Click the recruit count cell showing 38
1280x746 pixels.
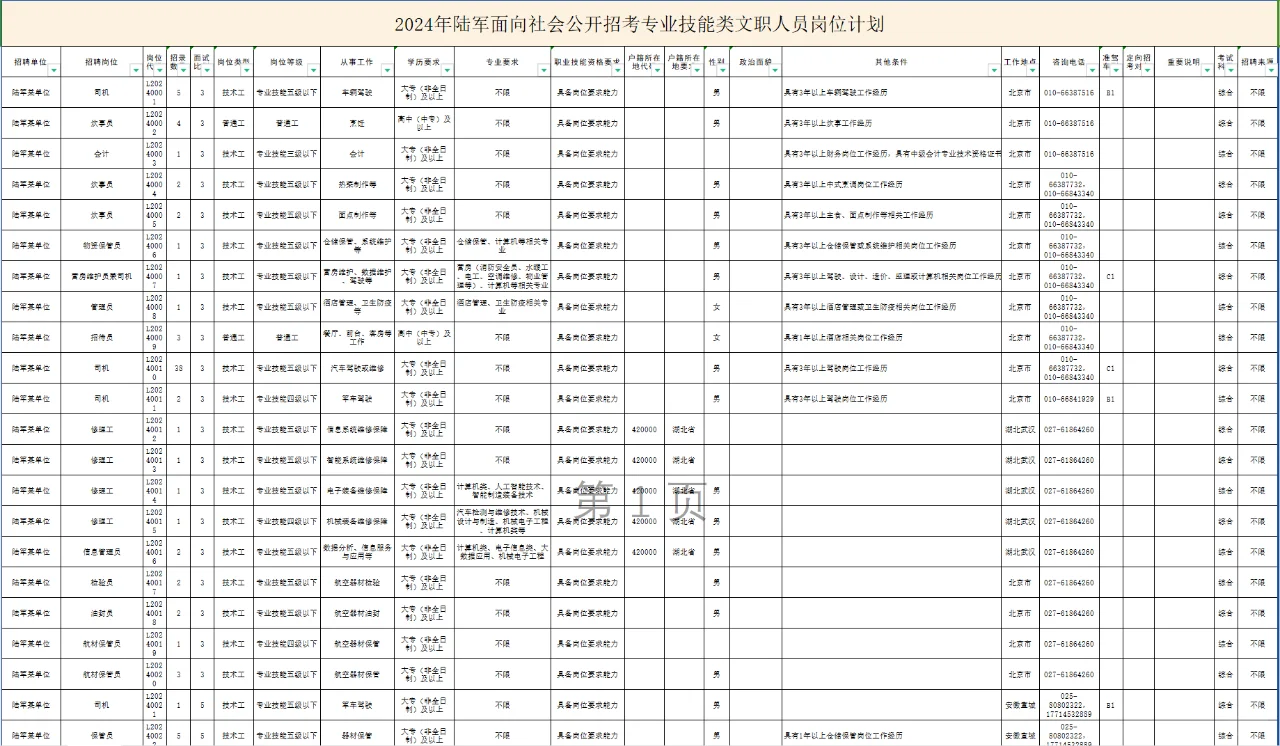click(178, 368)
